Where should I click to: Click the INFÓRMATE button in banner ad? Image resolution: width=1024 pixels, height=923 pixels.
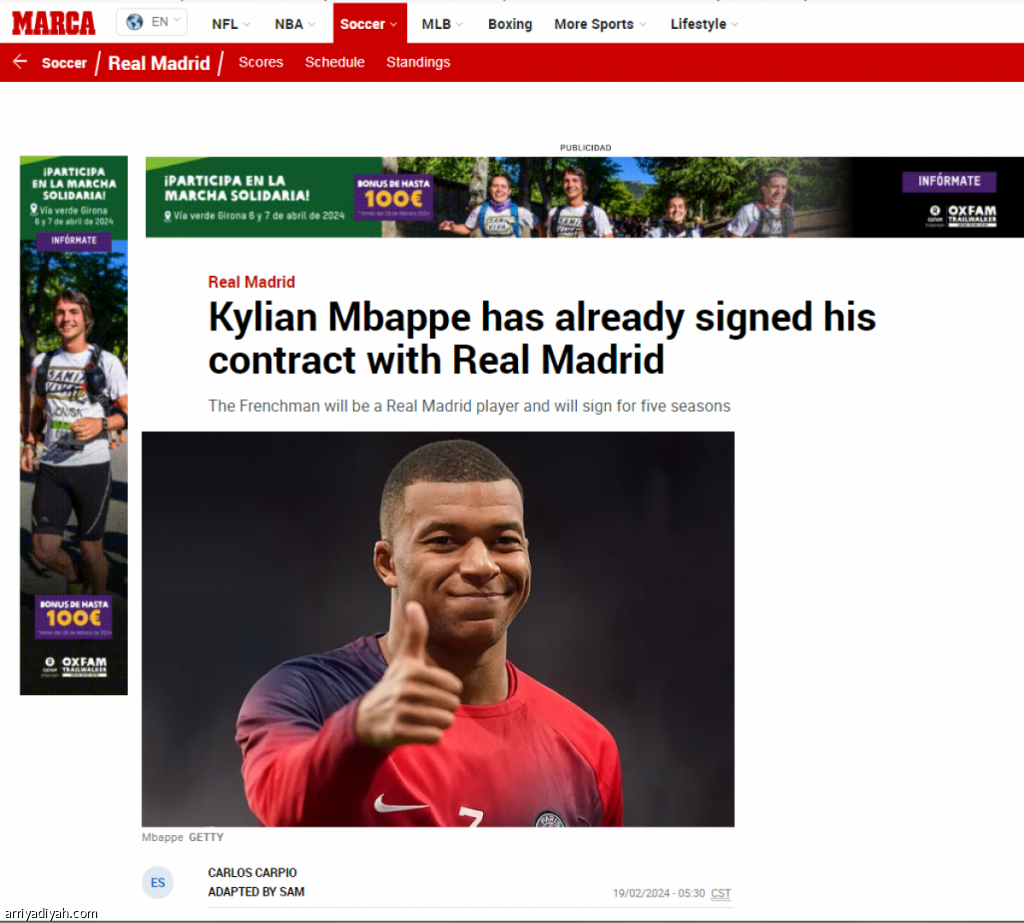pos(949,181)
